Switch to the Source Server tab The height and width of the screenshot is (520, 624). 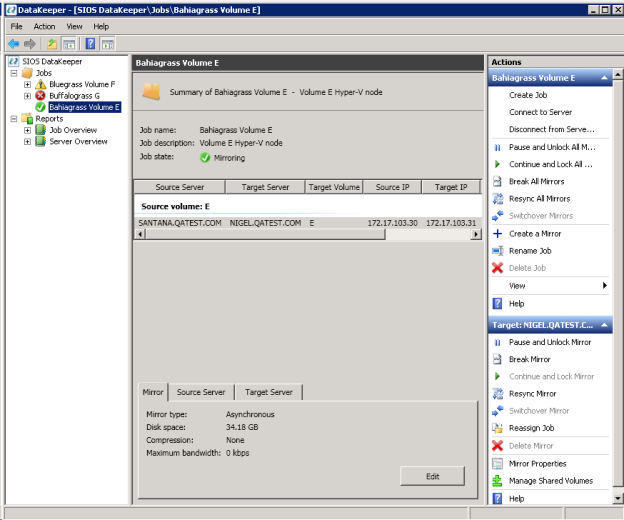[x=201, y=392]
